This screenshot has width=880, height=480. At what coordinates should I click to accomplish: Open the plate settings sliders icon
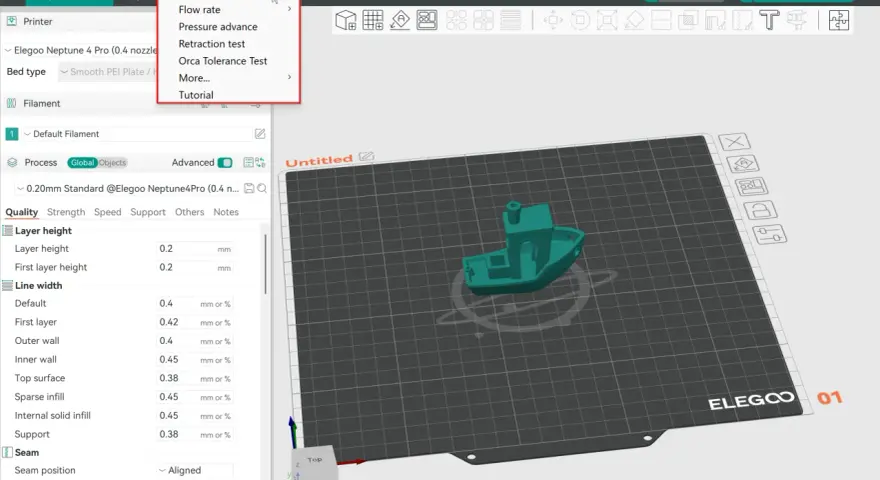point(769,234)
